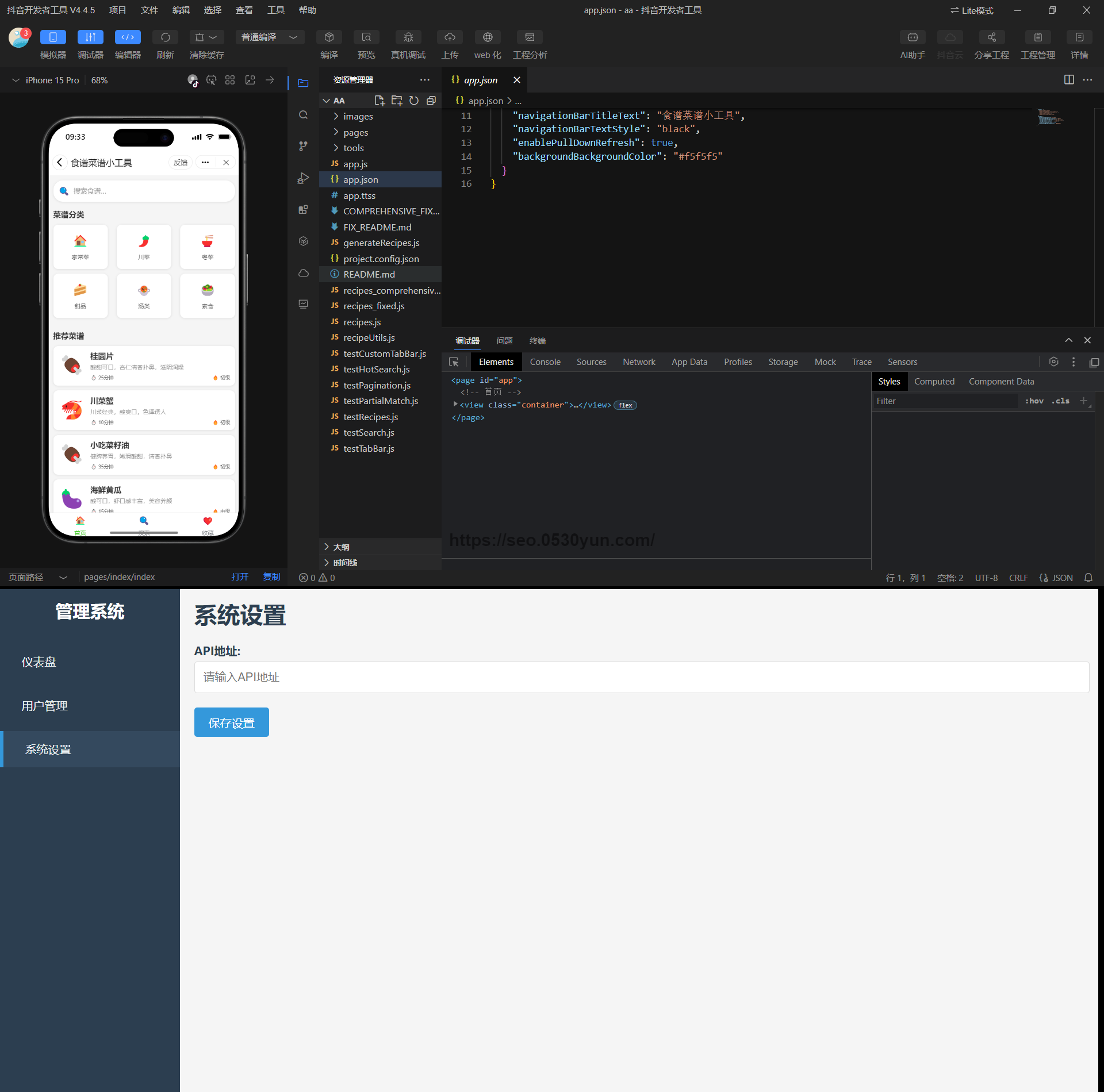Open the 工具 menu
This screenshot has width=1104, height=1092.
tap(275, 10)
